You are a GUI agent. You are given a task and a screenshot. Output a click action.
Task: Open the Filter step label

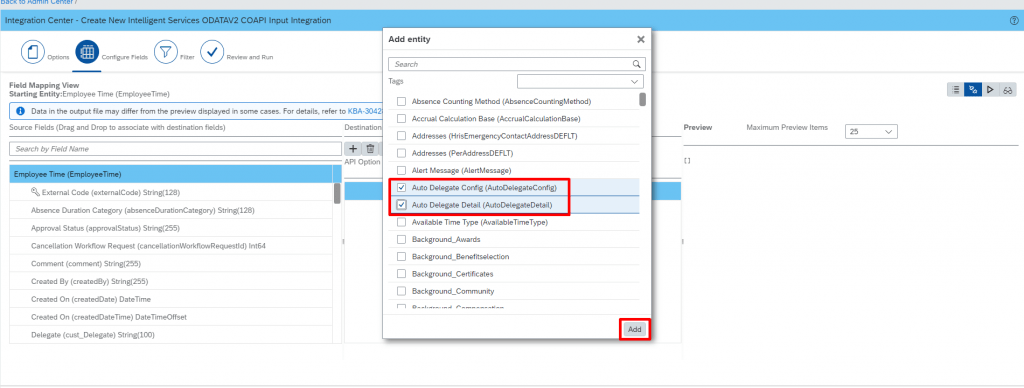tap(187, 57)
